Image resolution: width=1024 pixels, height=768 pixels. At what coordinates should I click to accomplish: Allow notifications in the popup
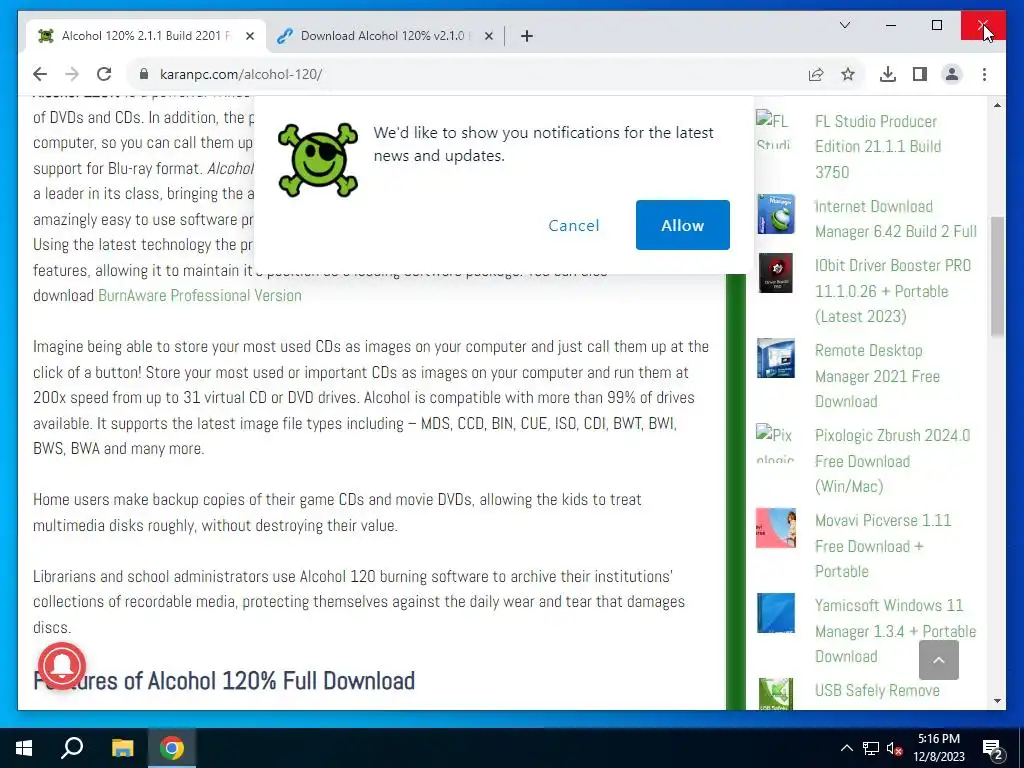coord(682,225)
